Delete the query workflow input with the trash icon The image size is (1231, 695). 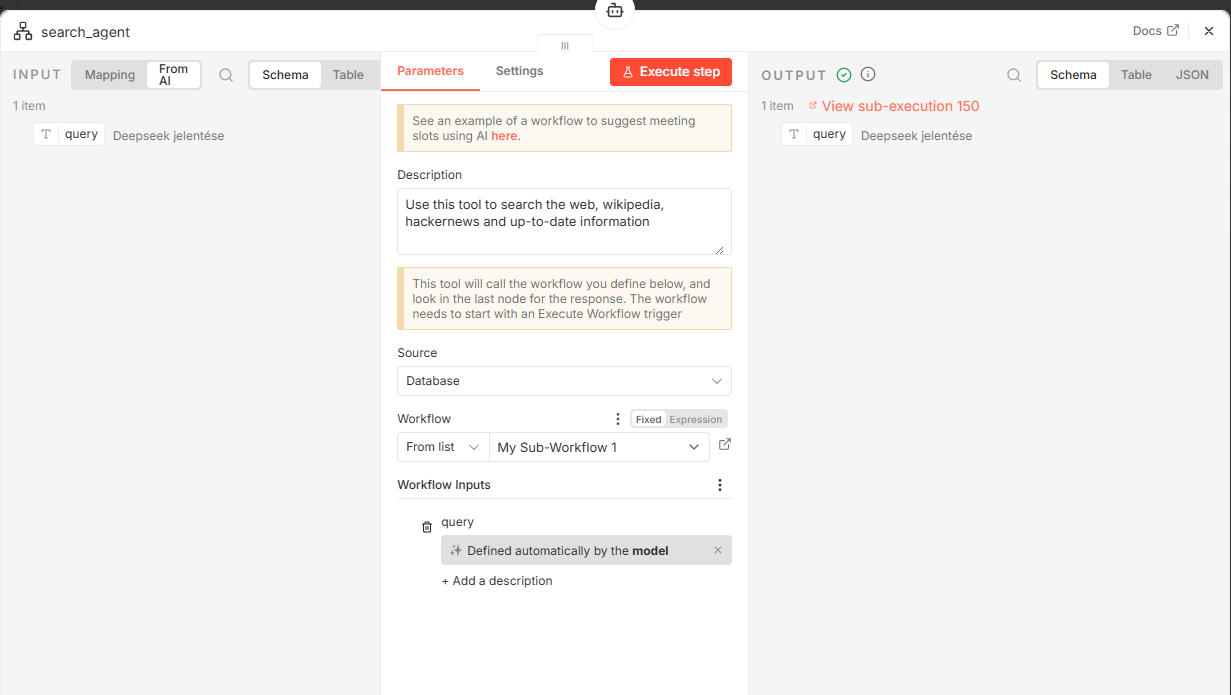(x=427, y=527)
